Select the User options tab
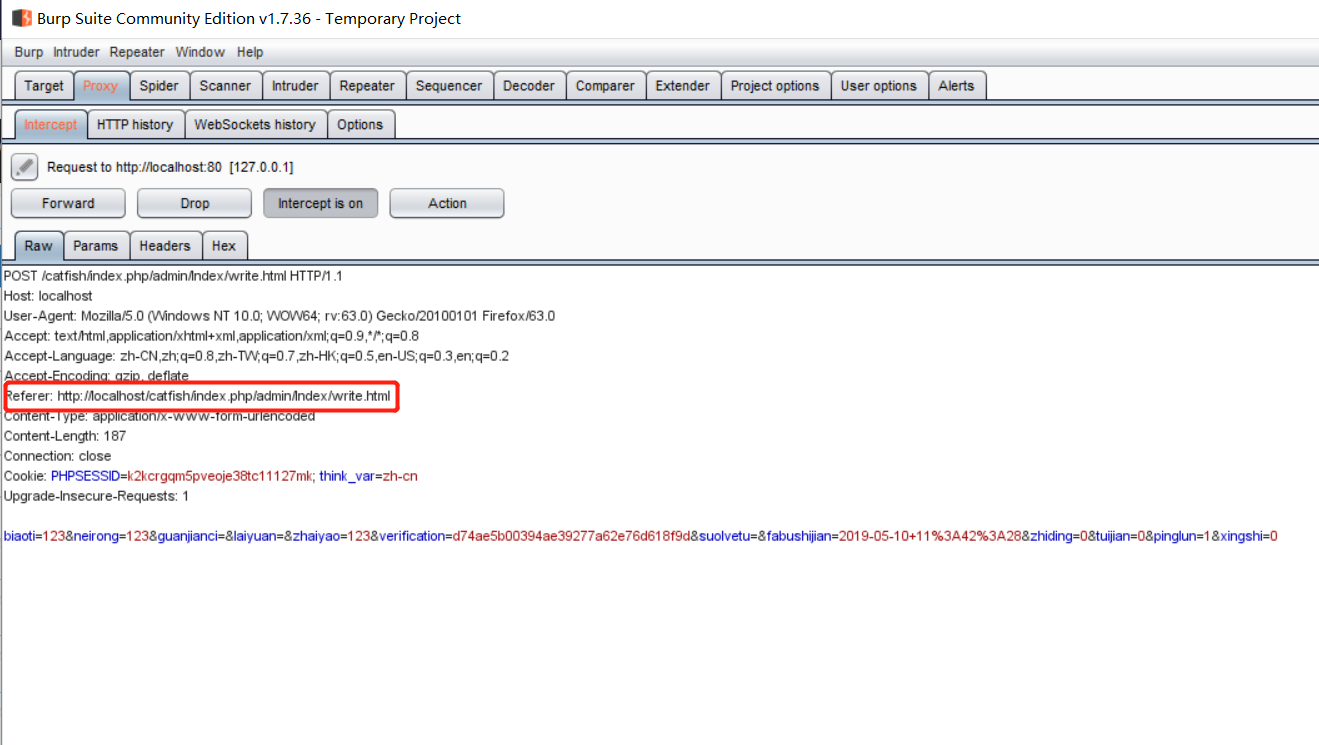 pos(879,86)
